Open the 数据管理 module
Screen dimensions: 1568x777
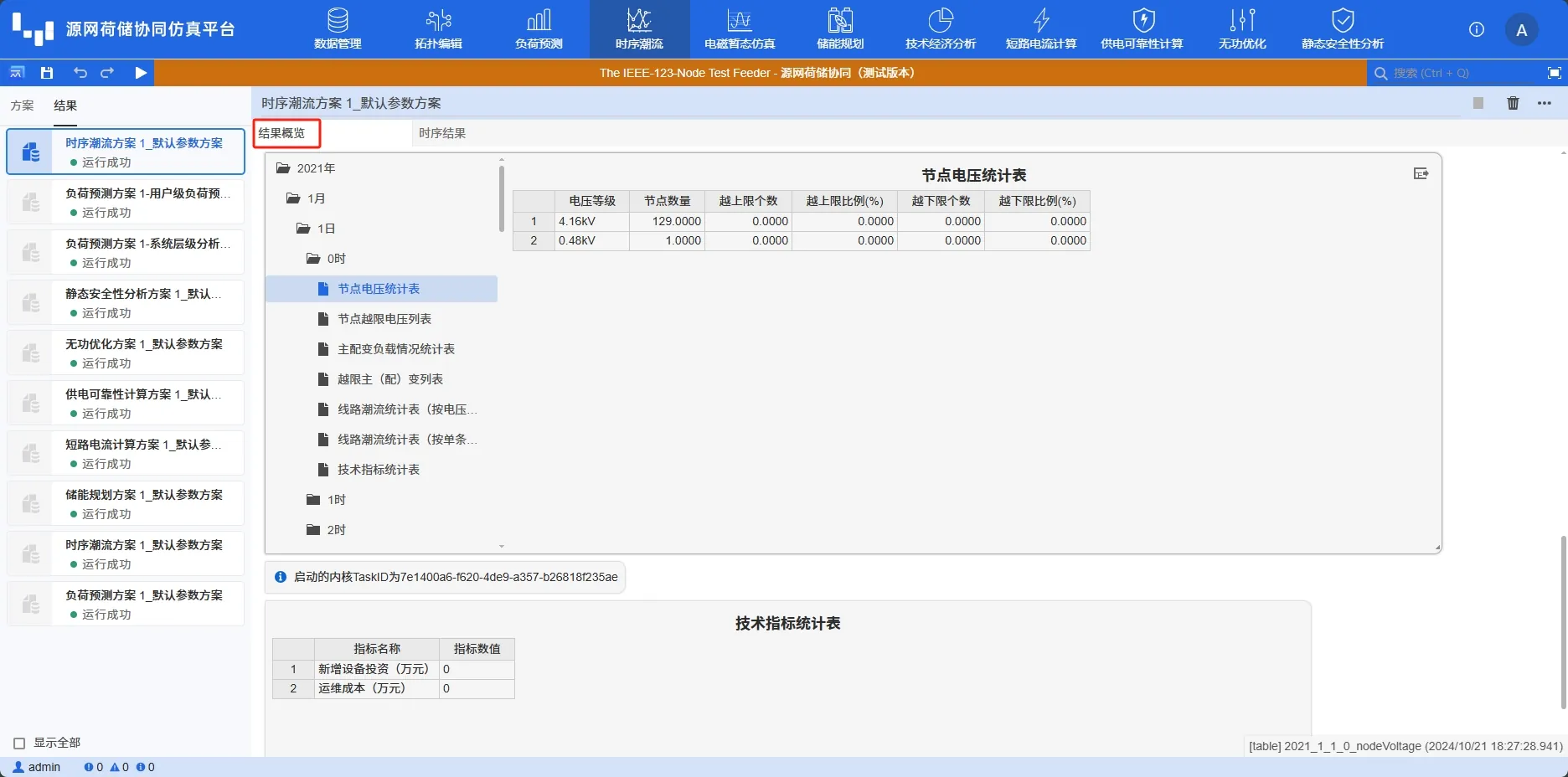tap(338, 28)
